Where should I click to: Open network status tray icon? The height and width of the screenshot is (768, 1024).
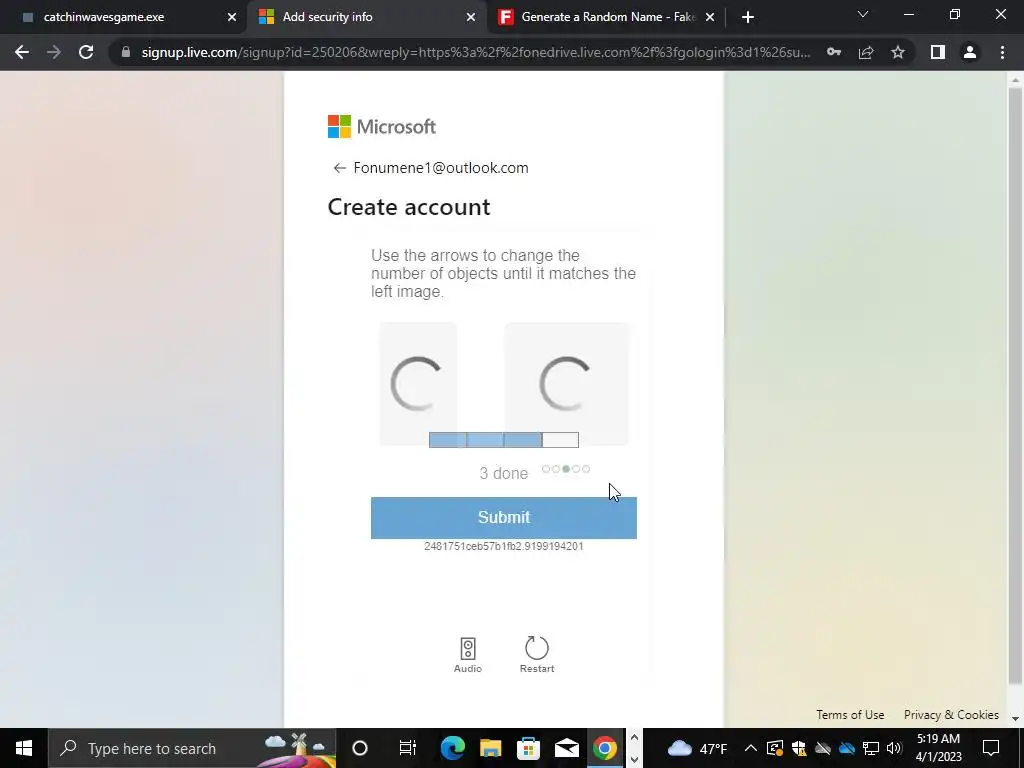[x=871, y=748]
